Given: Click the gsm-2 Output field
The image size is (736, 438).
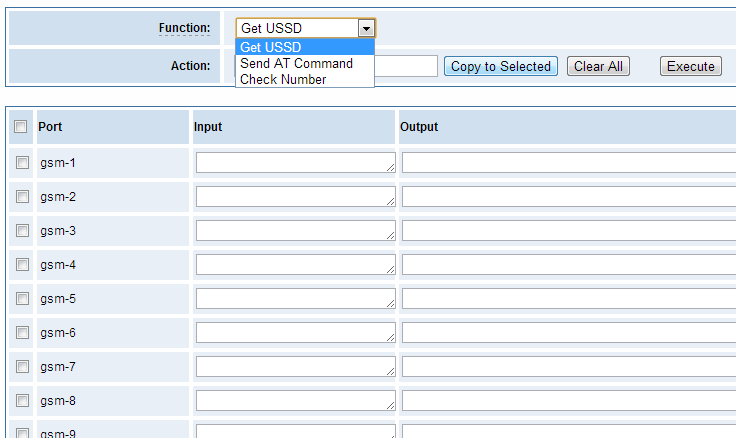Looking at the screenshot, I should click(569, 196).
